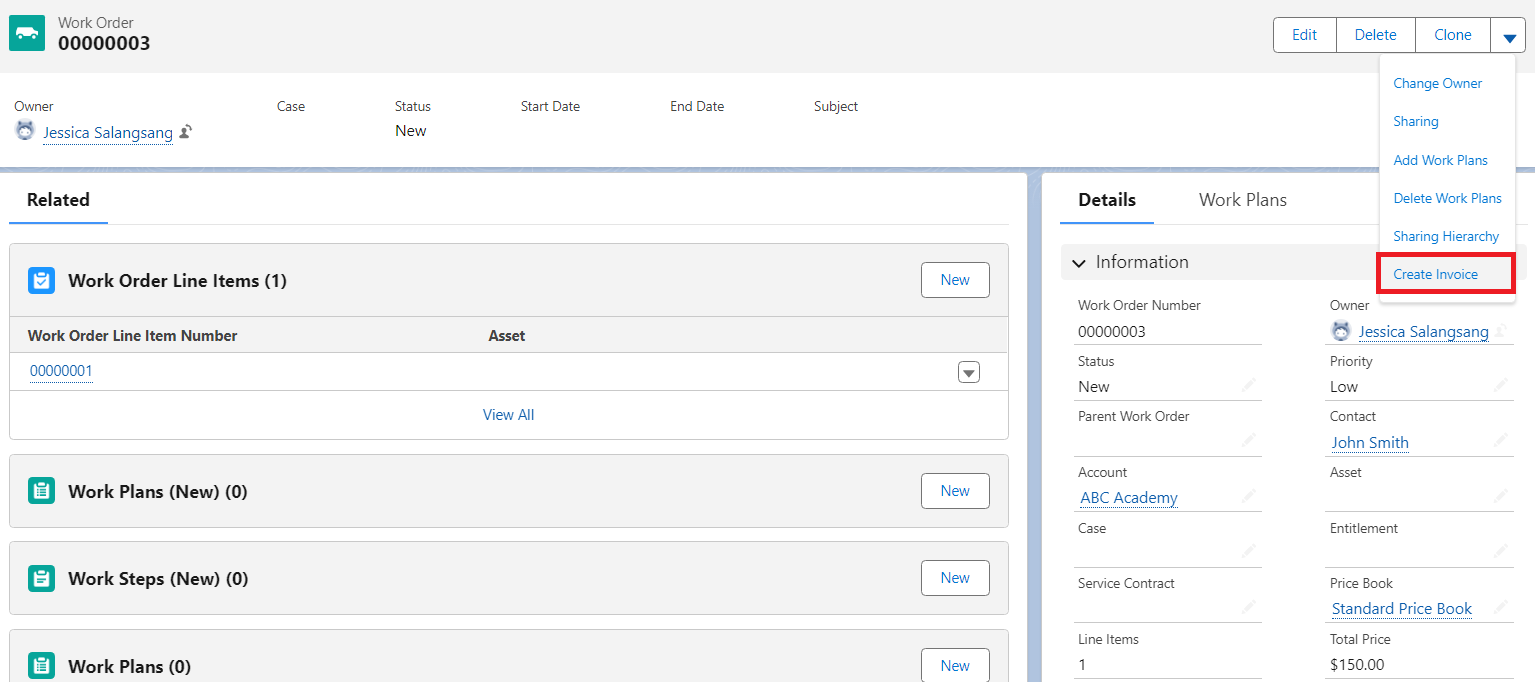Click the Work Order Line Items icon
This screenshot has height=682, width=1535.
[41, 281]
